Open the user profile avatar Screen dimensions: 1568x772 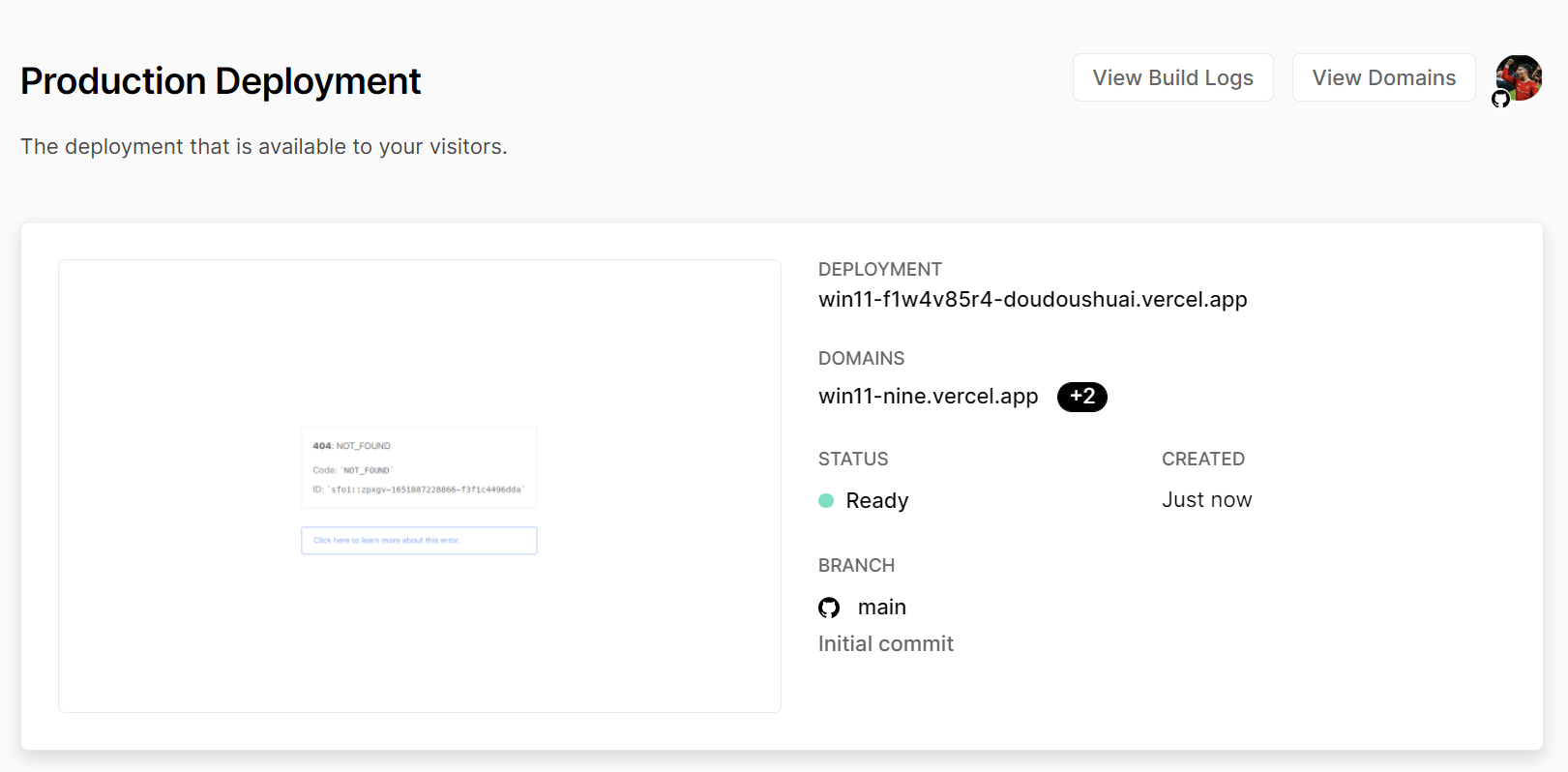(1520, 76)
